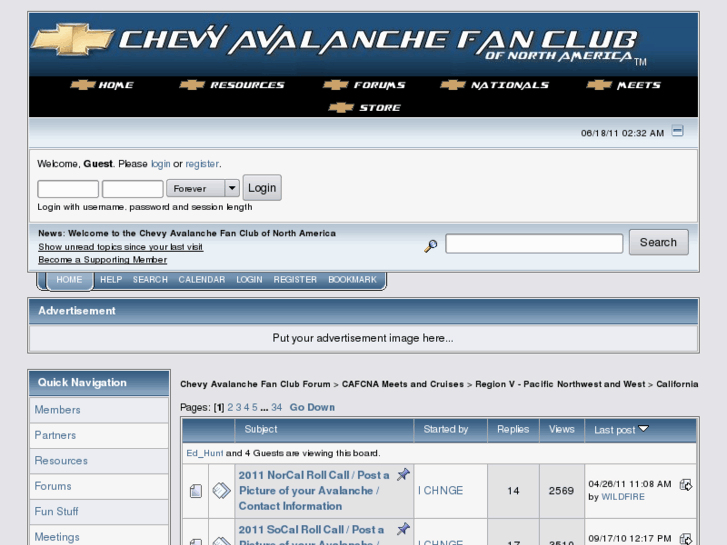Viewport: 727px width, 545px height.
Task: Open Resources in Quick Navigation
Action: (x=61, y=461)
